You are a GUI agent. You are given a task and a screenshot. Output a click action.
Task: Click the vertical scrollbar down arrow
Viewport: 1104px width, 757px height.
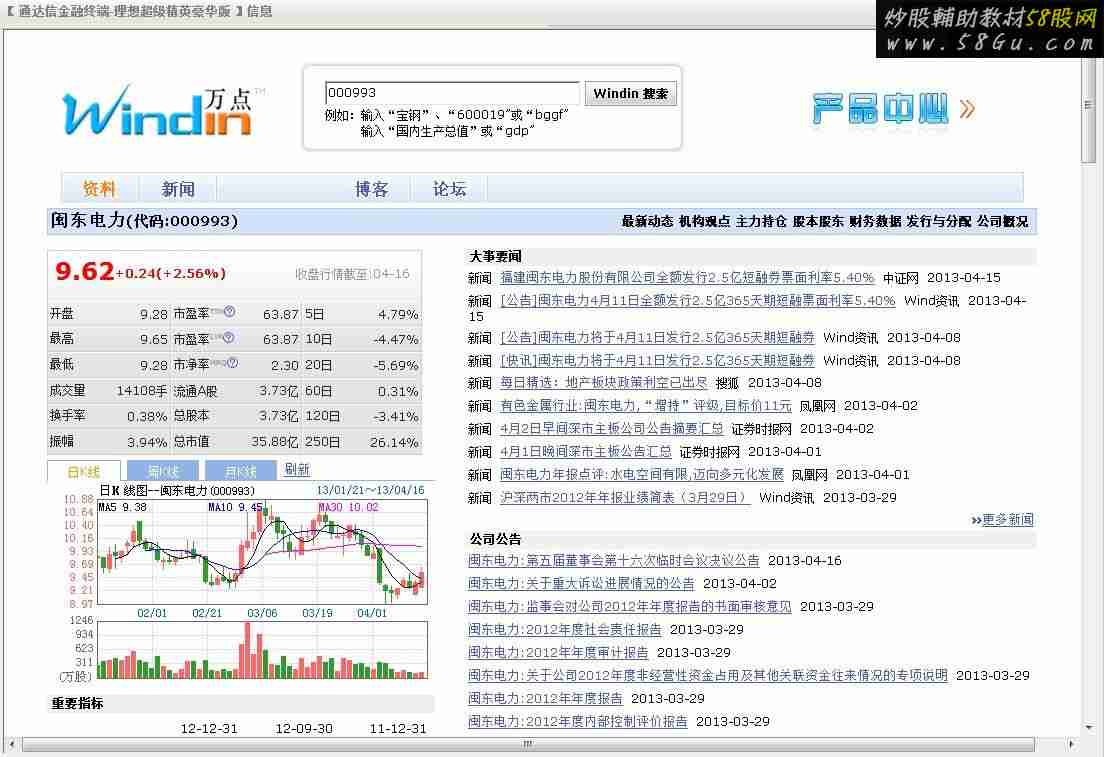[1089, 727]
